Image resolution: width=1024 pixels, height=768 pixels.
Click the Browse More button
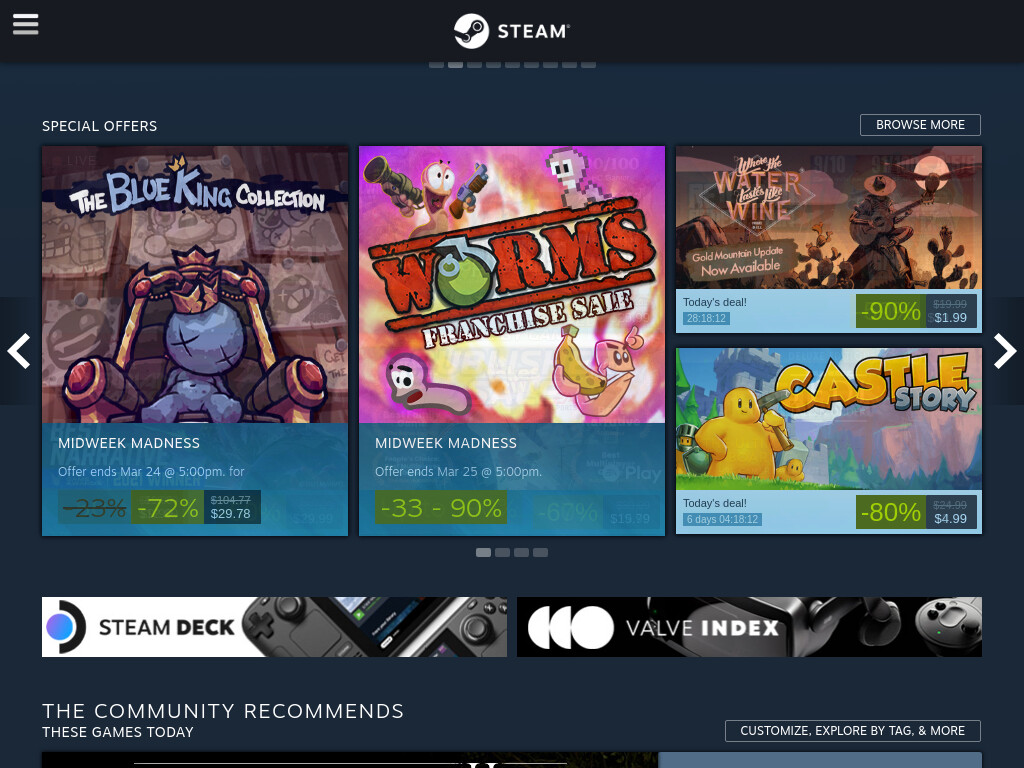coord(920,125)
